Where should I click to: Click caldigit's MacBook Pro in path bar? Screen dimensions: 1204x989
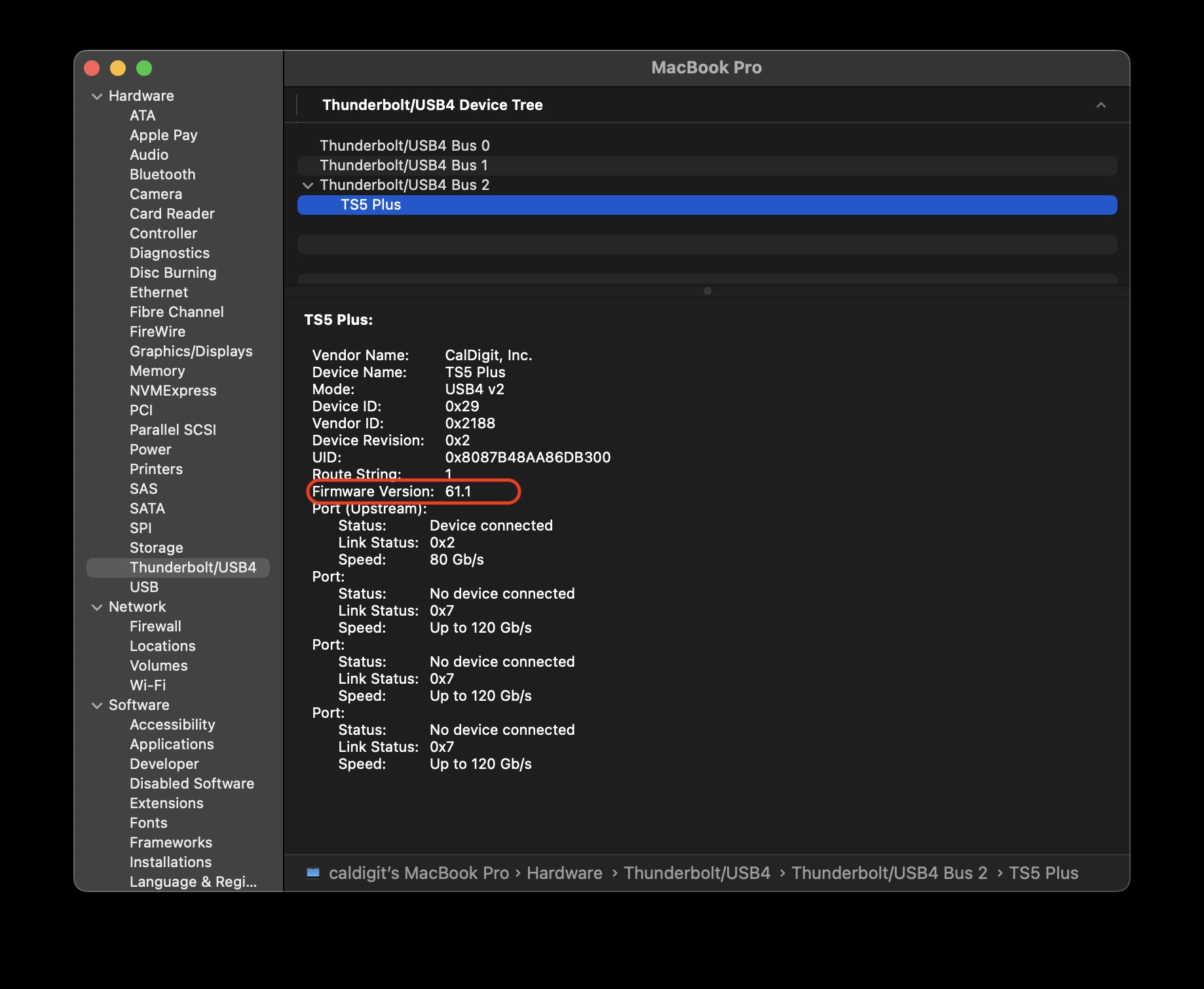[x=419, y=873]
